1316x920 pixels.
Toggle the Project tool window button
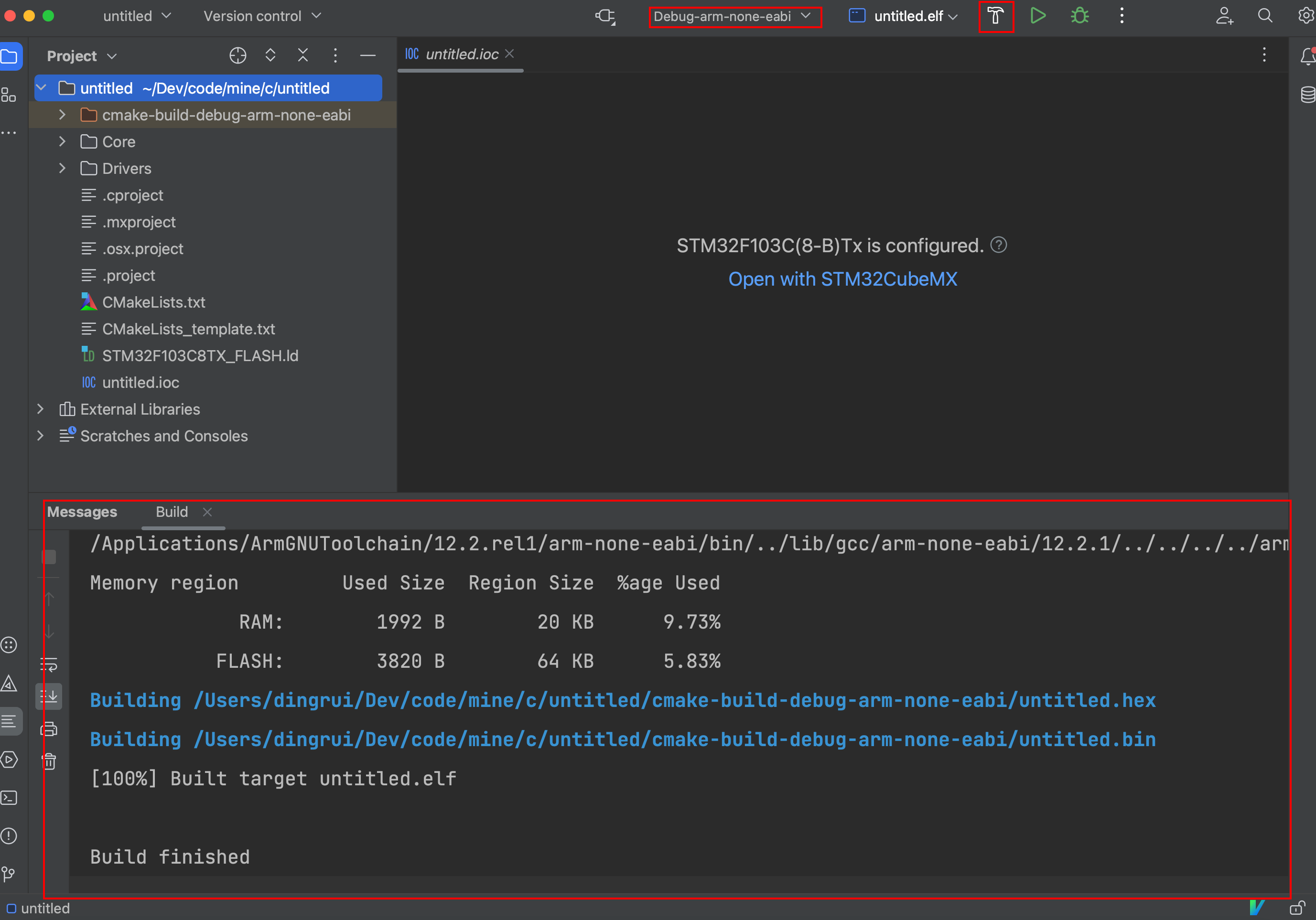(11, 56)
